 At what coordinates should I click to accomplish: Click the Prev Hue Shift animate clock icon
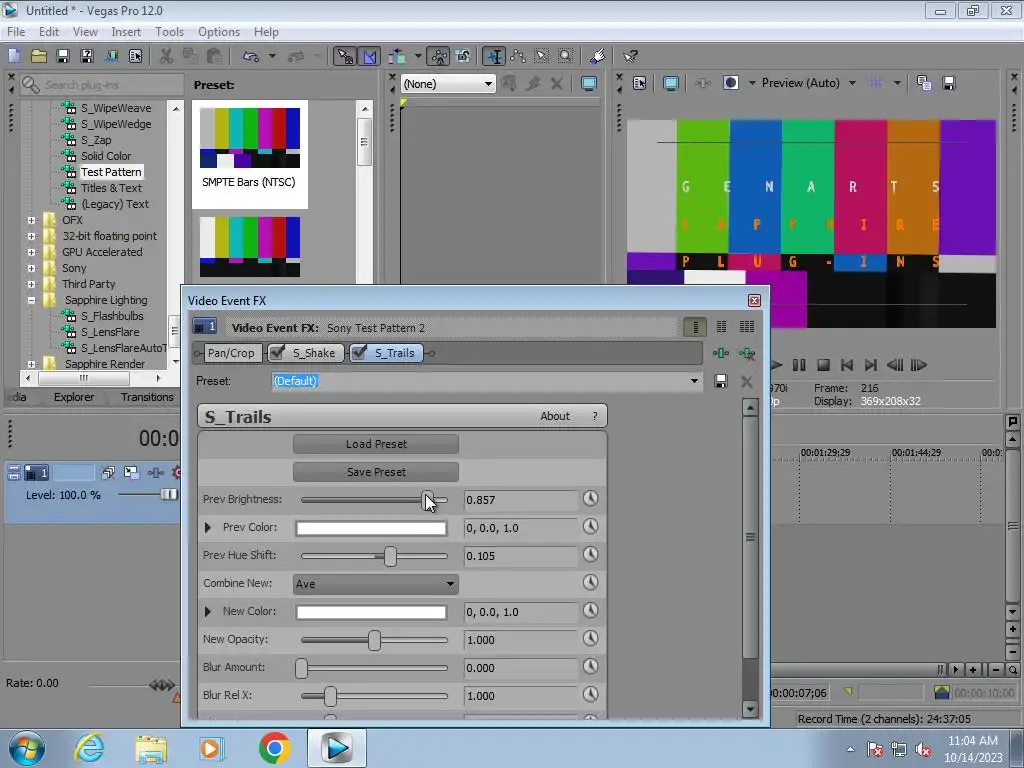coord(590,555)
